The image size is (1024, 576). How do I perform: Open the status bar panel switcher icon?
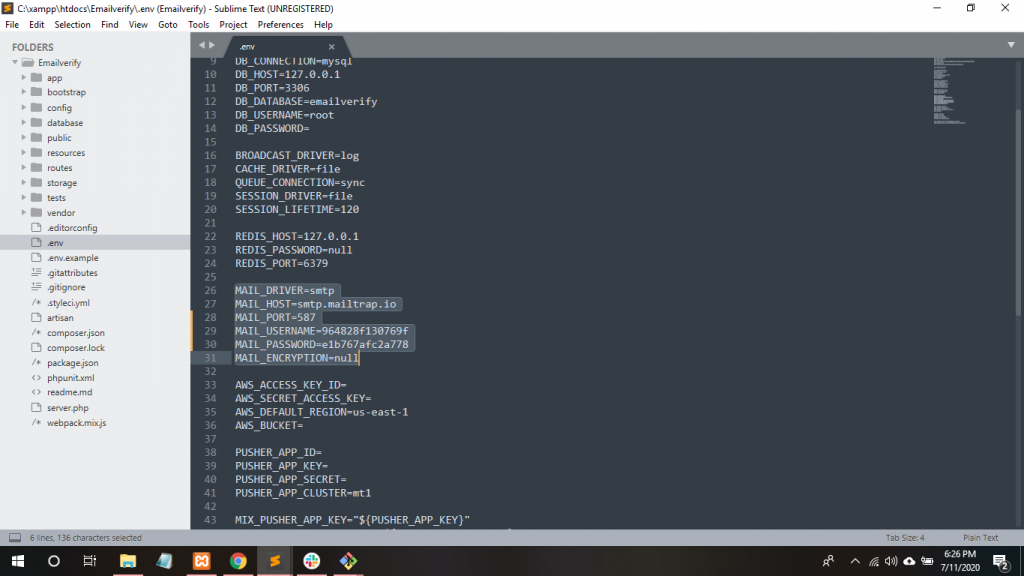(x=14, y=537)
